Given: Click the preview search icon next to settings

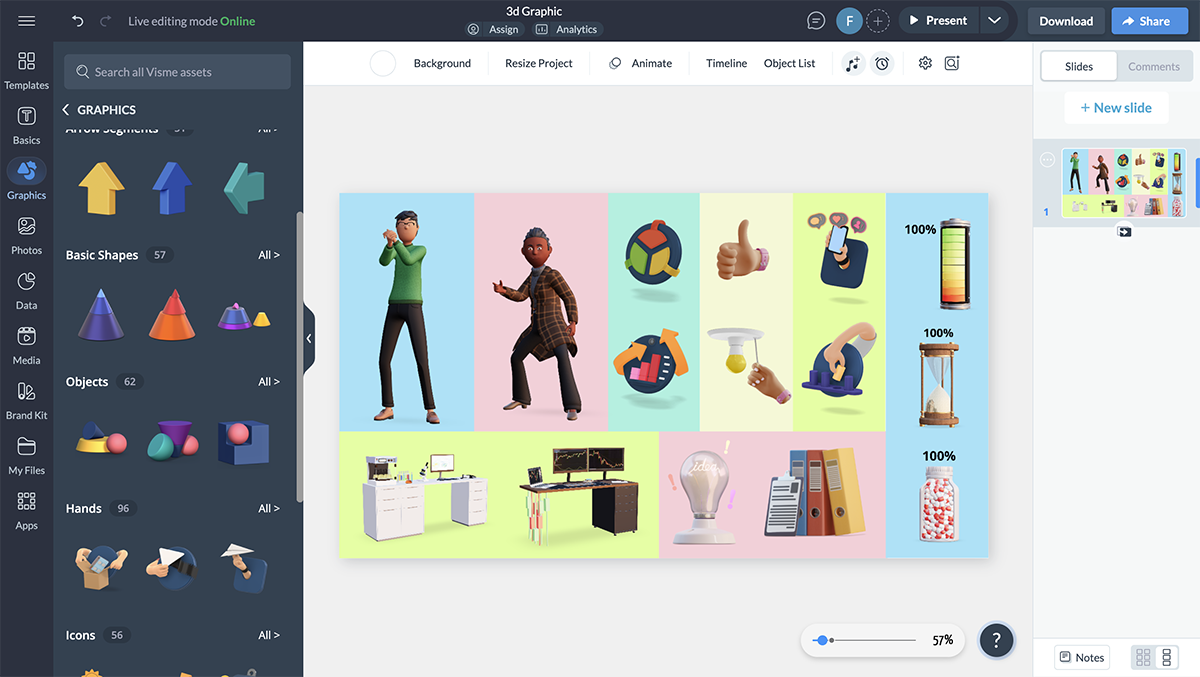Looking at the screenshot, I should click(952, 63).
